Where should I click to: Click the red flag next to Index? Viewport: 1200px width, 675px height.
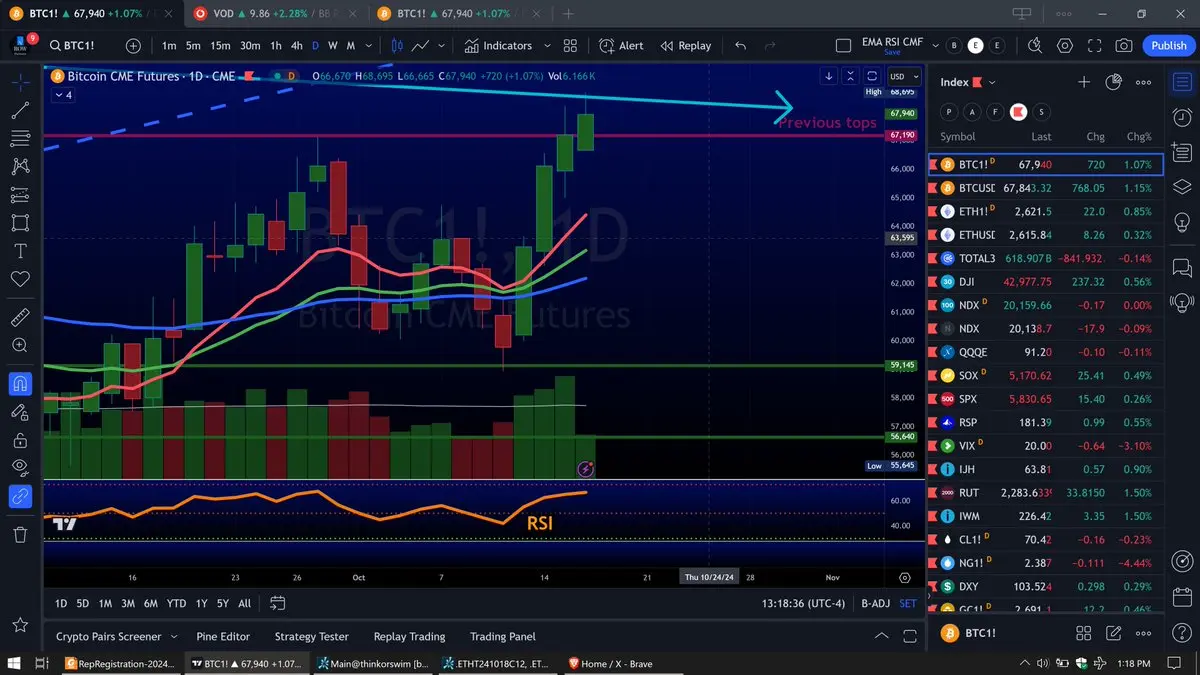(977, 82)
